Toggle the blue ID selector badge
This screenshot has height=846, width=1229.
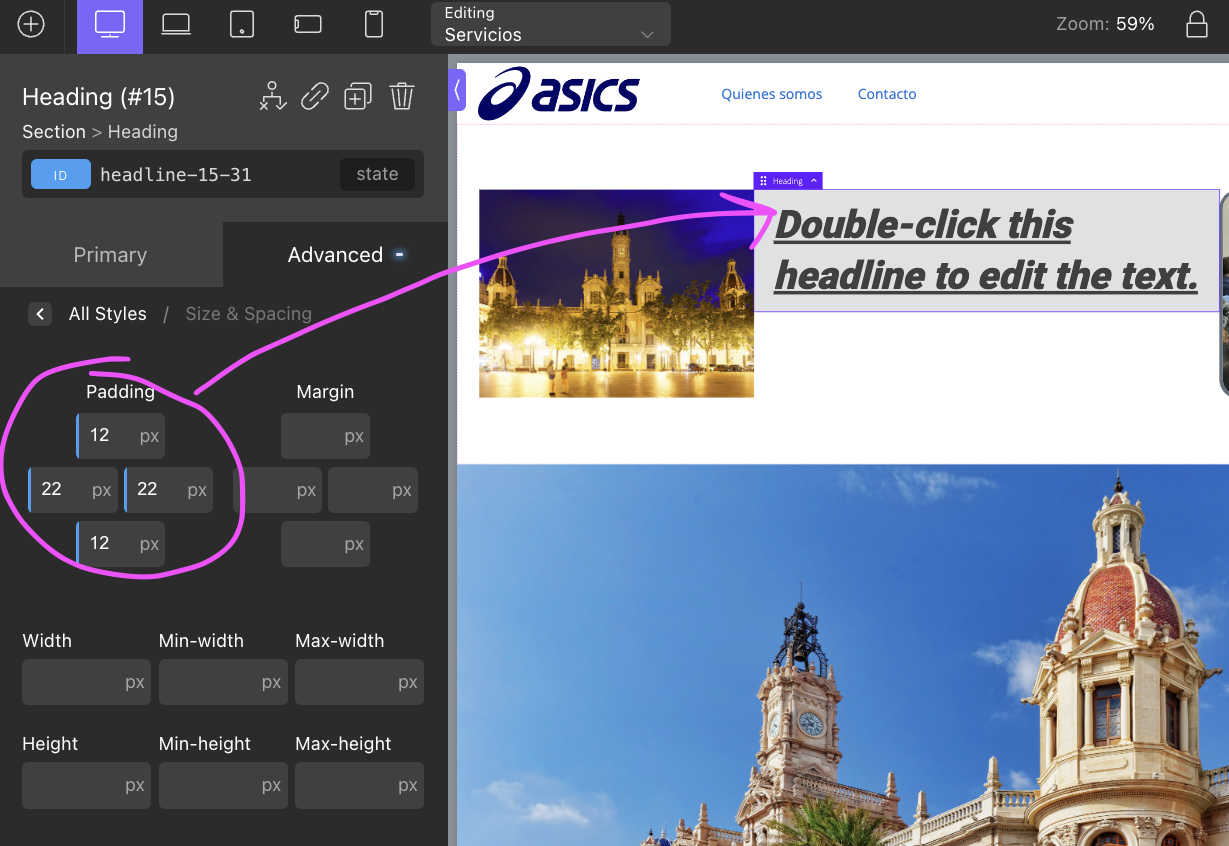[x=60, y=174]
